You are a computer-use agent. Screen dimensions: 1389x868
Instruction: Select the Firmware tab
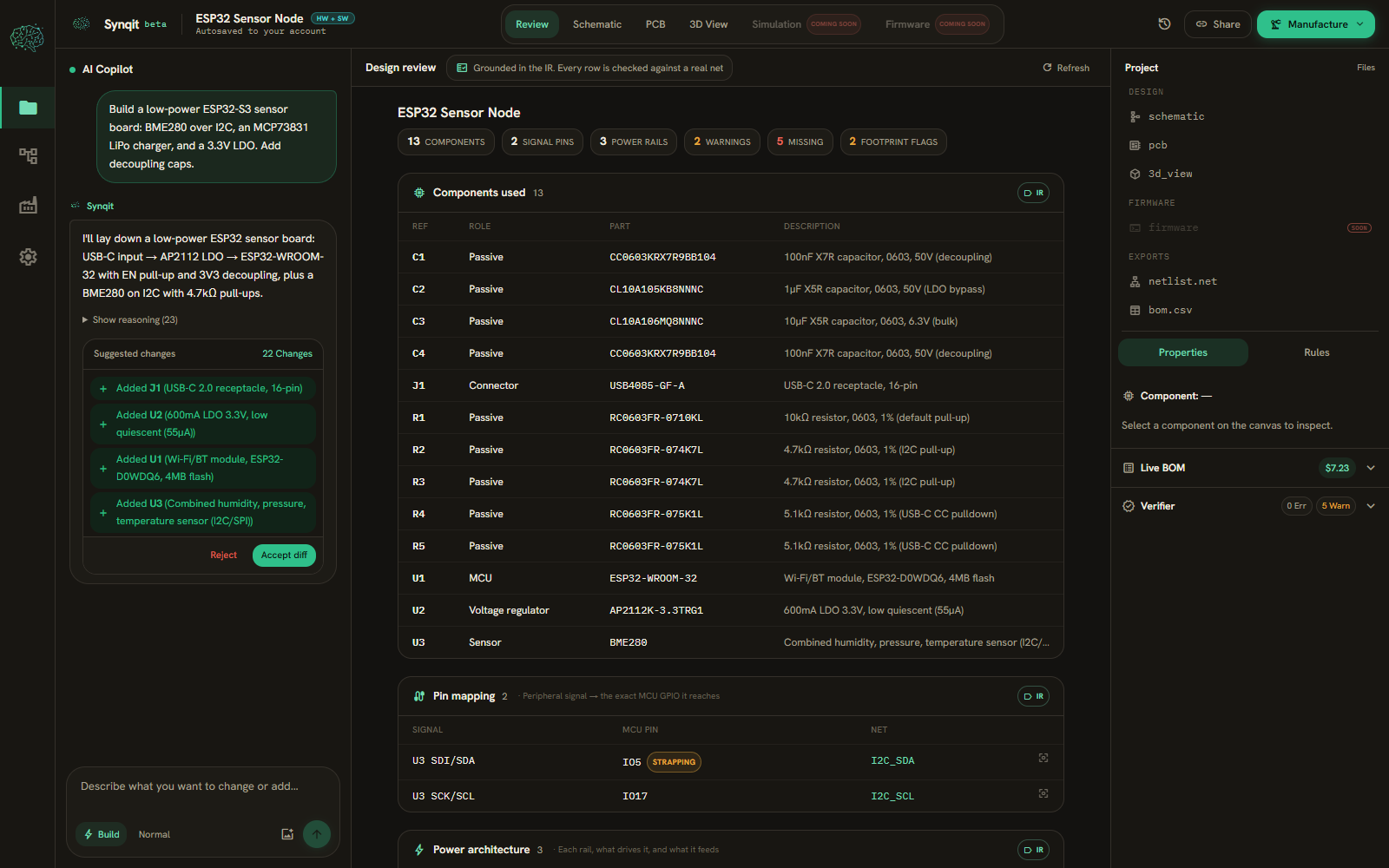937,24
